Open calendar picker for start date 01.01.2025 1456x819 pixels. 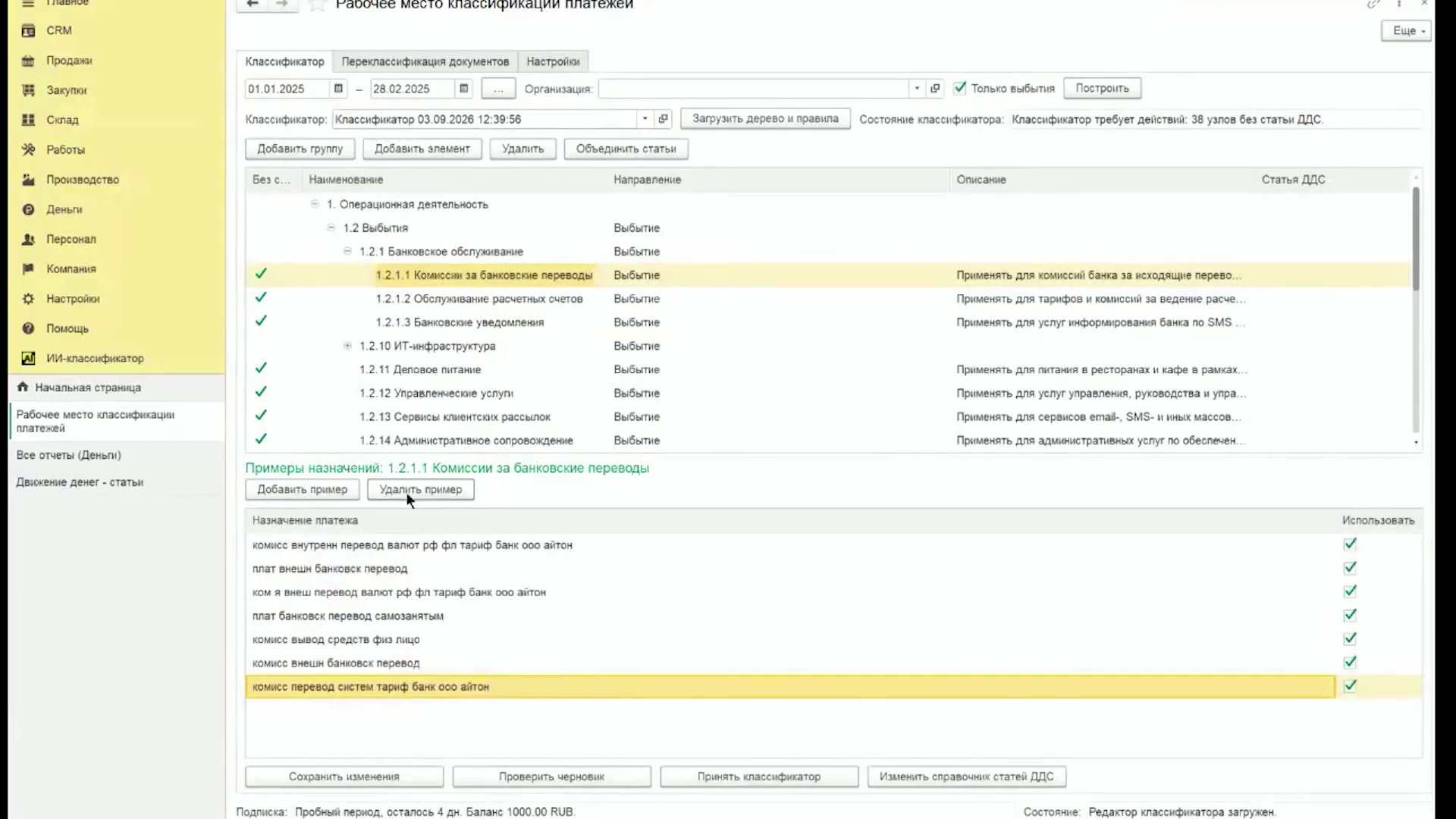[x=338, y=89]
